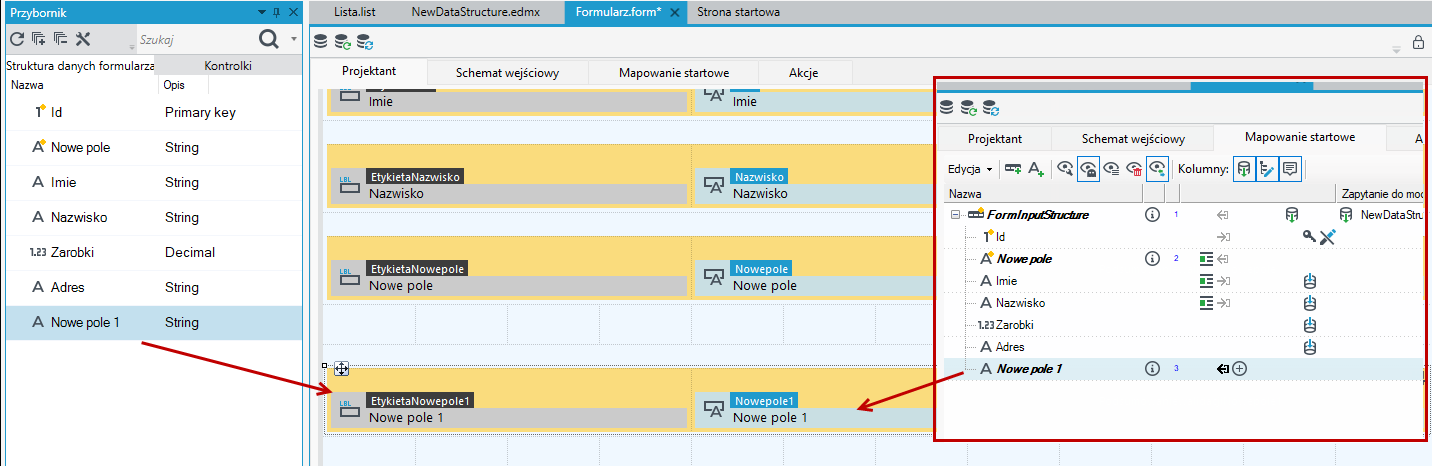Toggle the tree edit column button after Kolumny
Viewport: 1432px width, 466px height.
(x=1267, y=169)
